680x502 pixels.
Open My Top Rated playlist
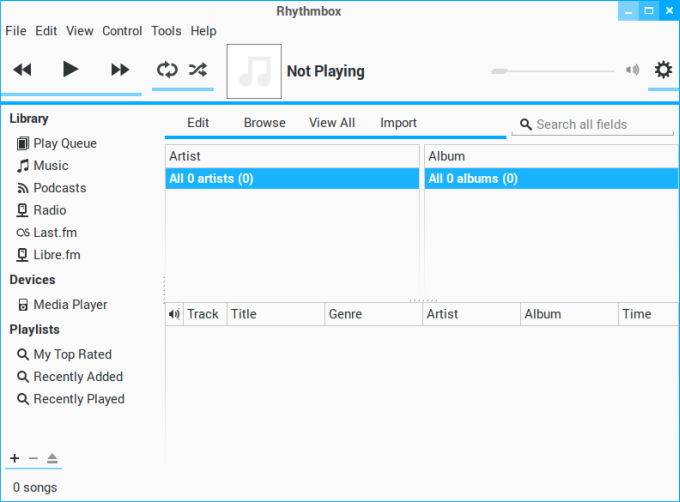[x=64, y=355]
